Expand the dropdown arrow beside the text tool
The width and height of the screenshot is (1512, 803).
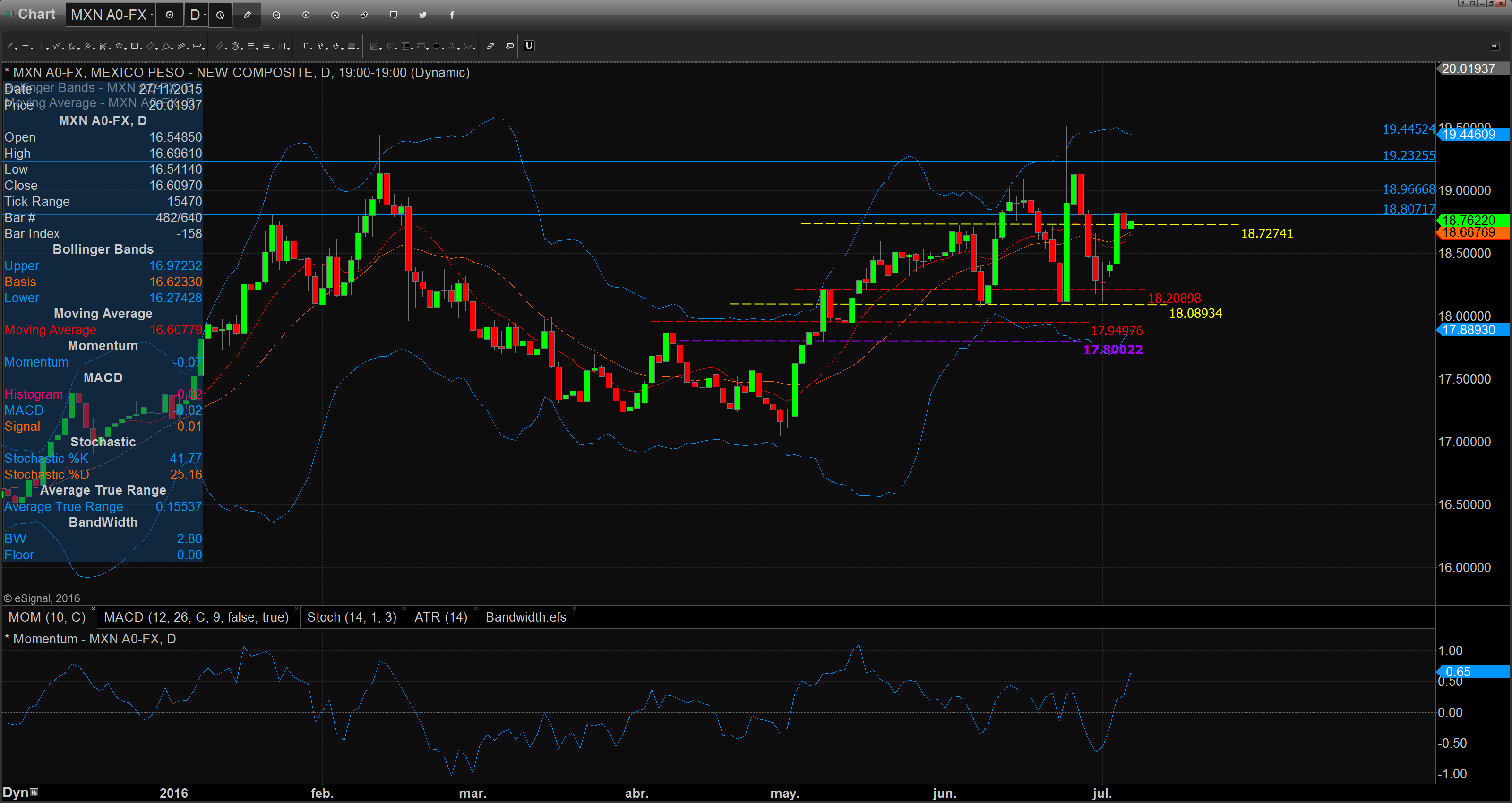[311, 48]
